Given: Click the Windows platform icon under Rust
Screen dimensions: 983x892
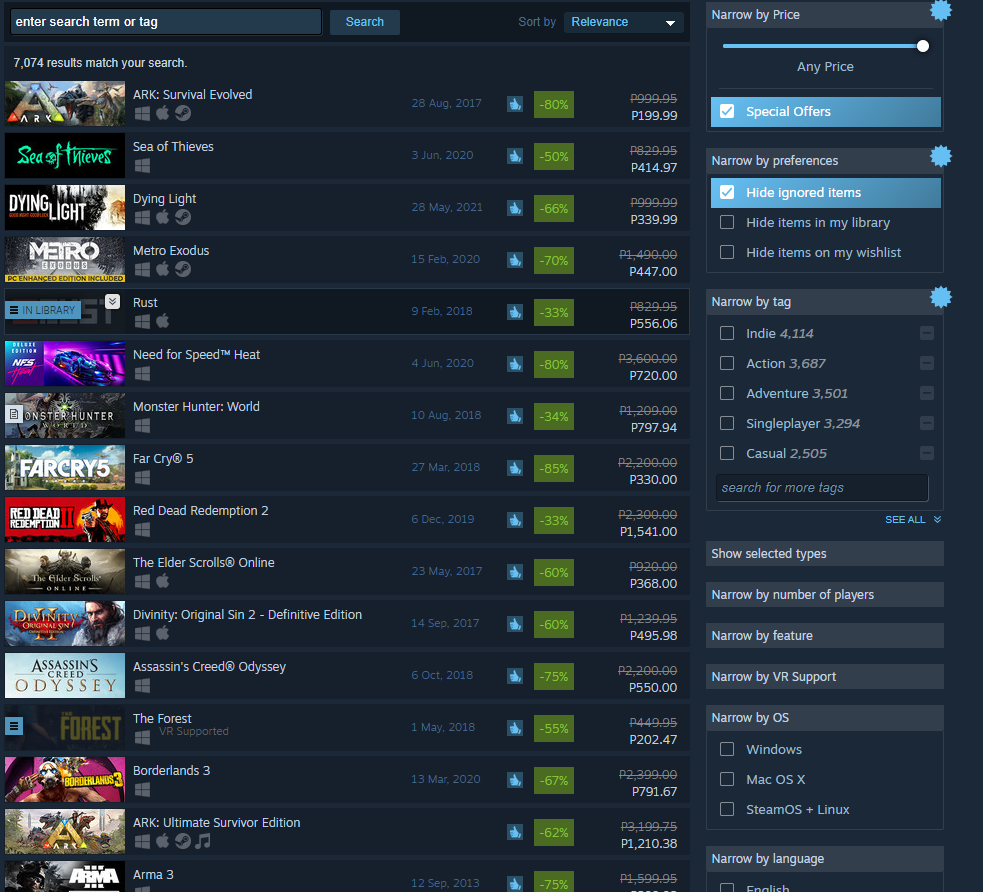Looking at the screenshot, I should pos(142,321).
